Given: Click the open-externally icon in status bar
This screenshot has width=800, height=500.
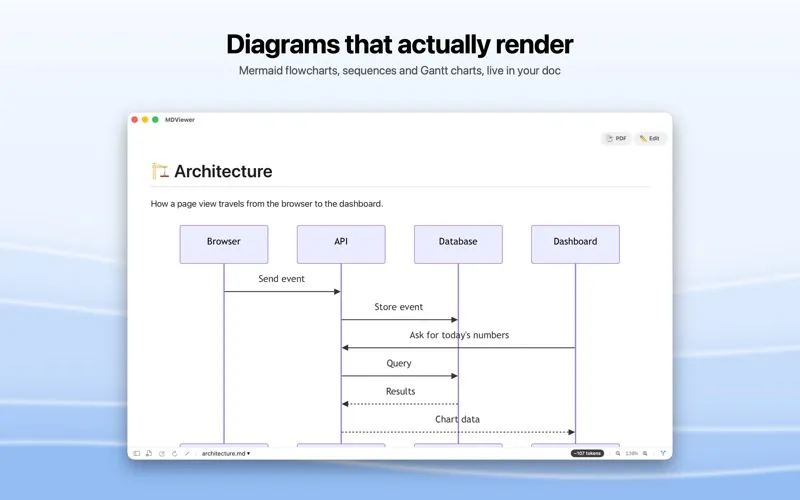Looking at the screenshot, I should click(x=162, y=453).
